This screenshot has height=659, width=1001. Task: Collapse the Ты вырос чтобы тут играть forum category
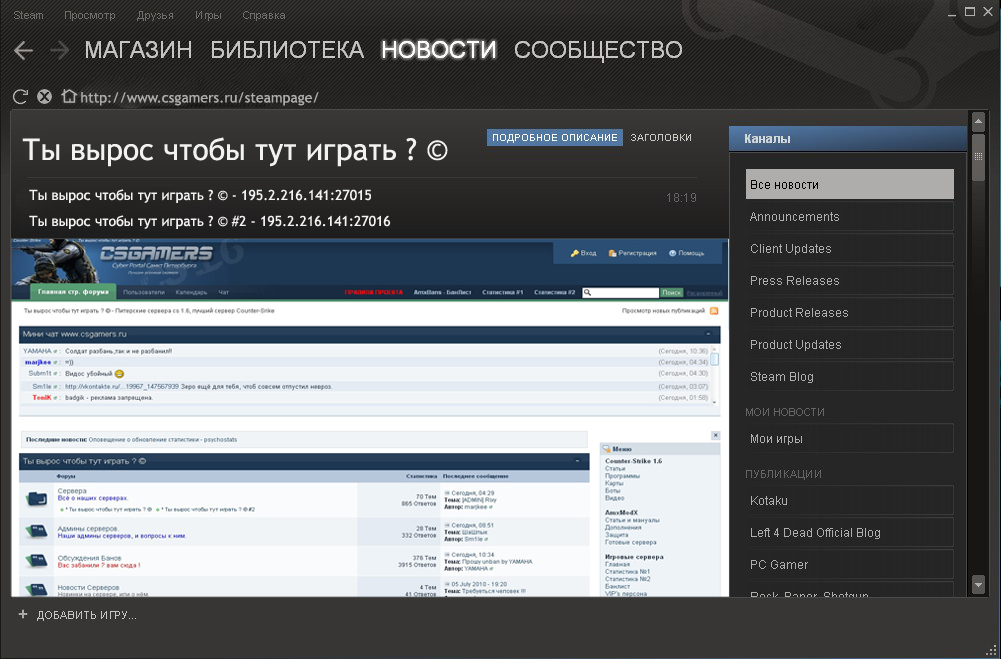[x=577, y=461]
